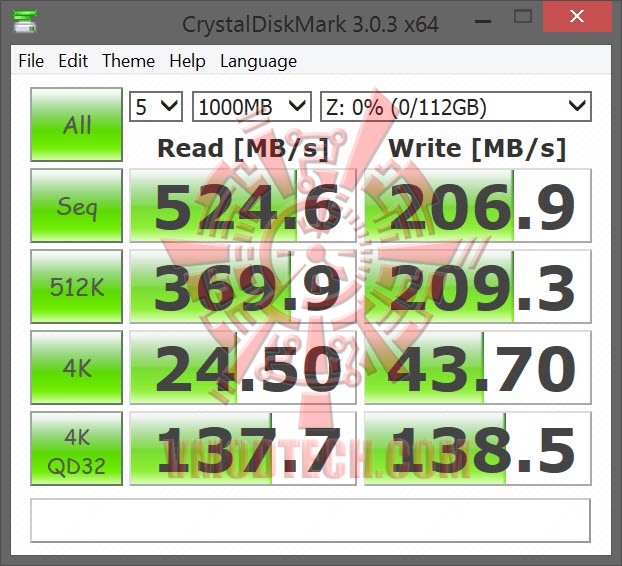Minimize the CrystalDiskMark window

coord(483,20)
